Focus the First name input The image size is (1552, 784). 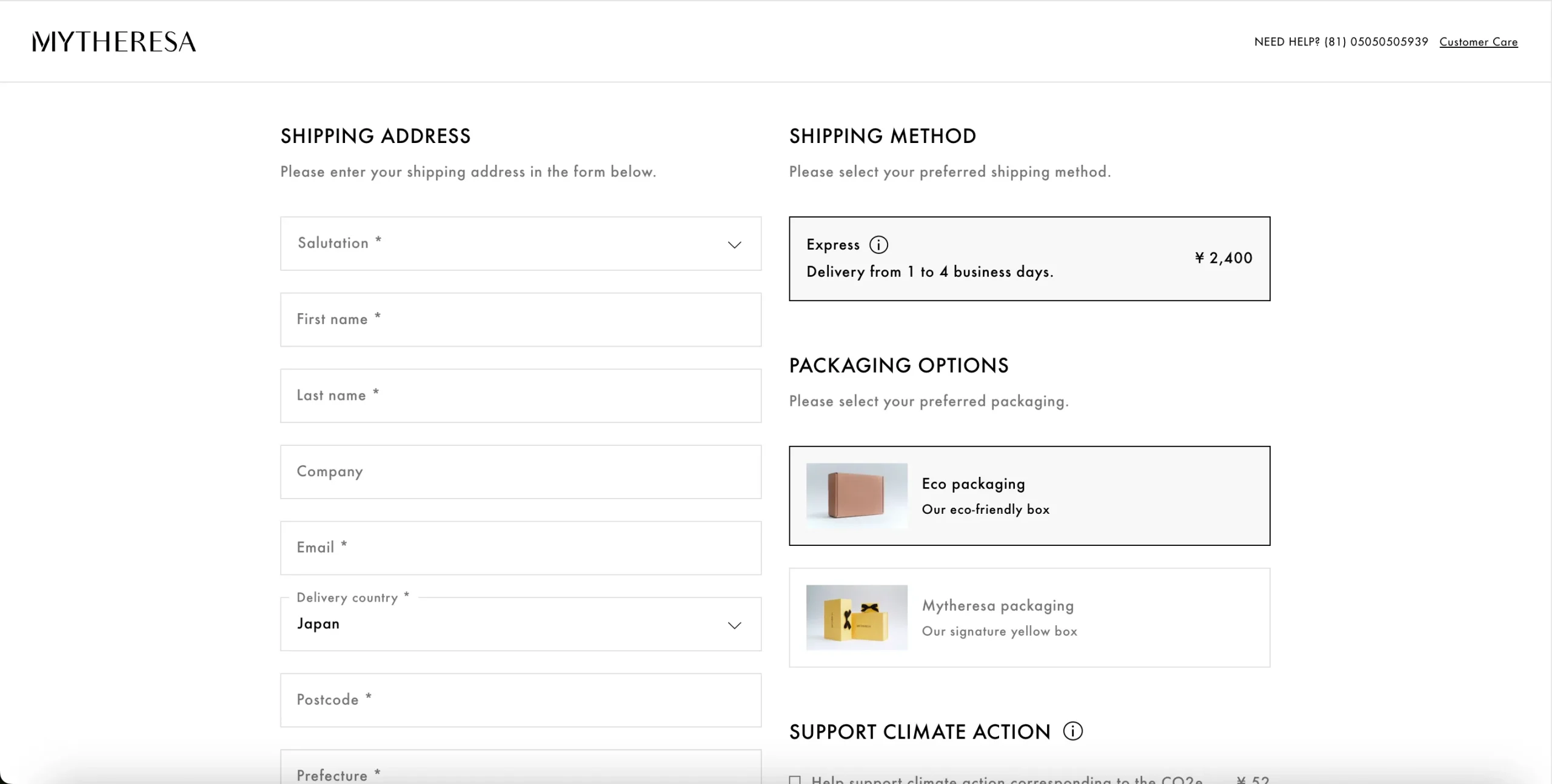click(521, 320)
